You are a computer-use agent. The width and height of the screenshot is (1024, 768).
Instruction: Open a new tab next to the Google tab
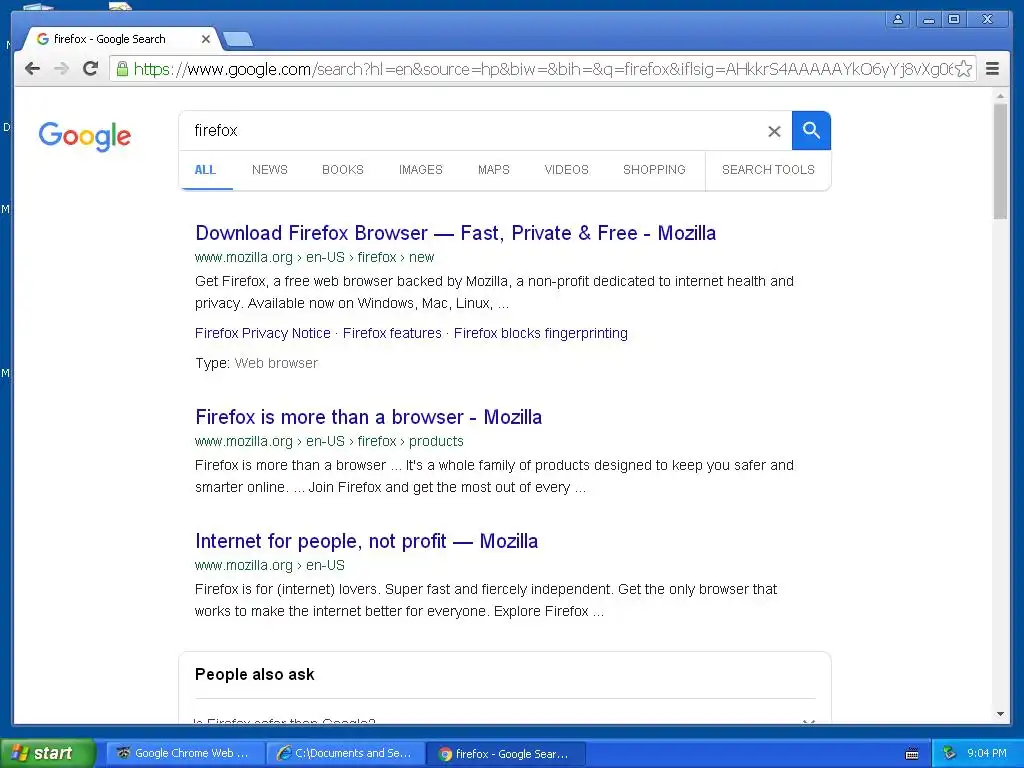tap(238, 40)
